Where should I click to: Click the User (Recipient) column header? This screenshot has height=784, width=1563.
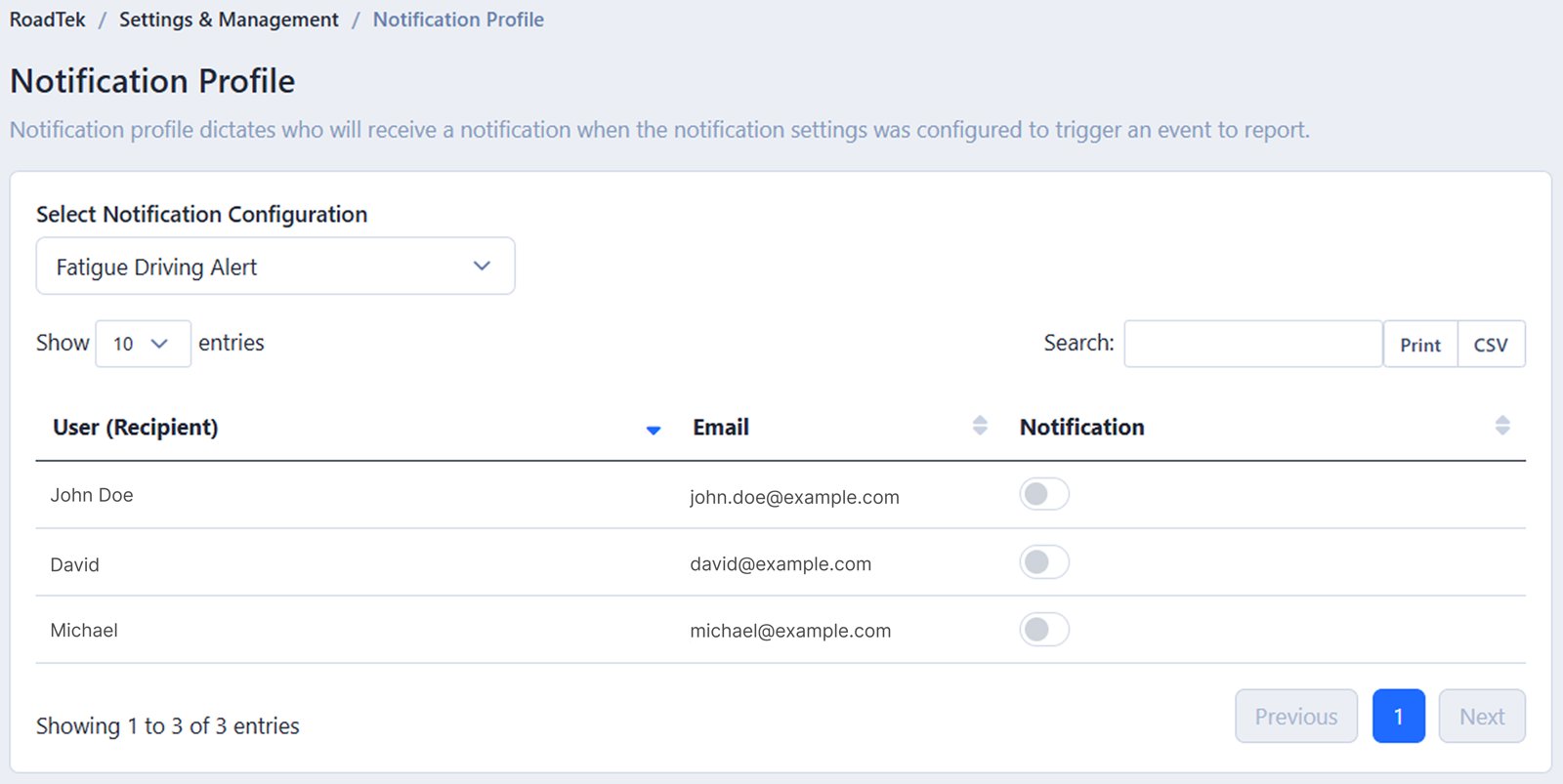click(136, 428)
